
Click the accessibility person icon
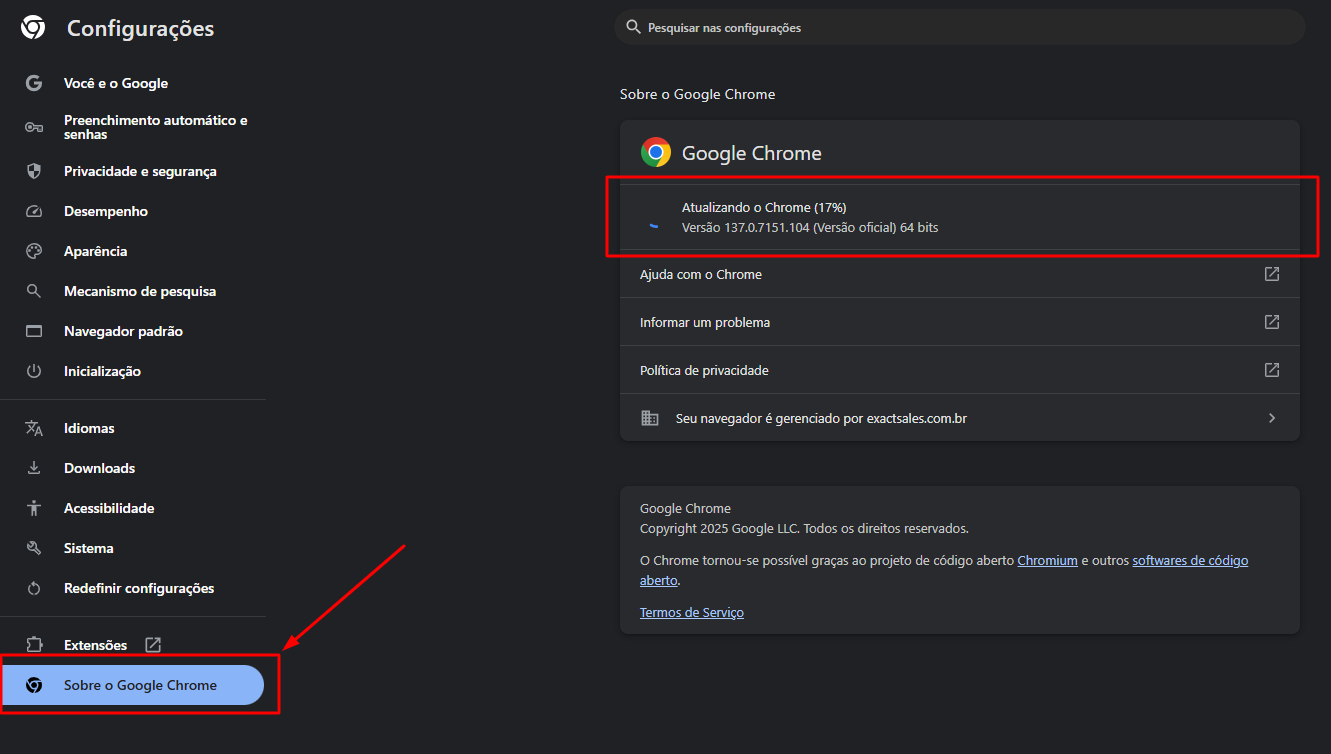tap(34, 508)
